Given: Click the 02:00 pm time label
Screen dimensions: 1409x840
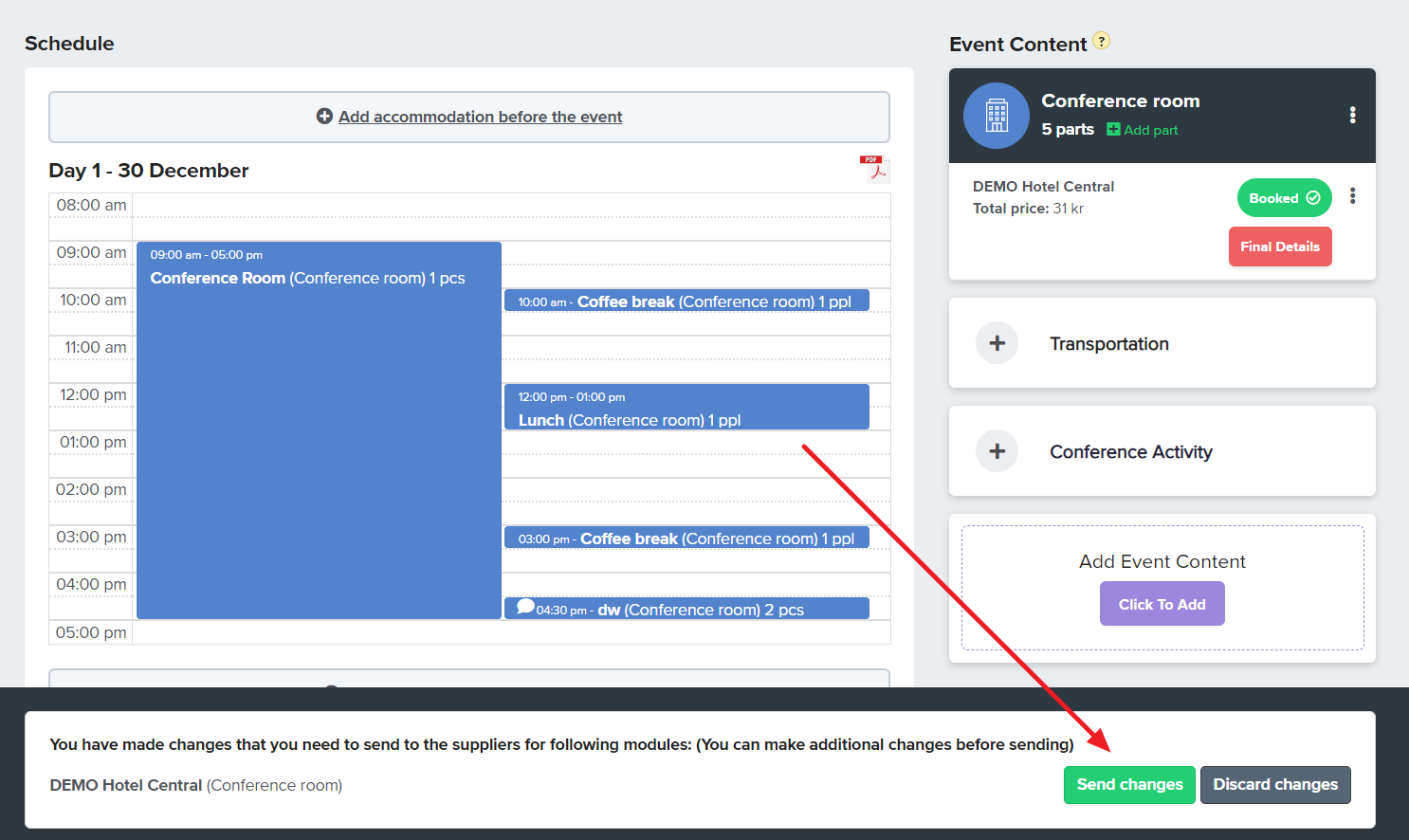Looking at the screenshot, I should pos(91,489).
